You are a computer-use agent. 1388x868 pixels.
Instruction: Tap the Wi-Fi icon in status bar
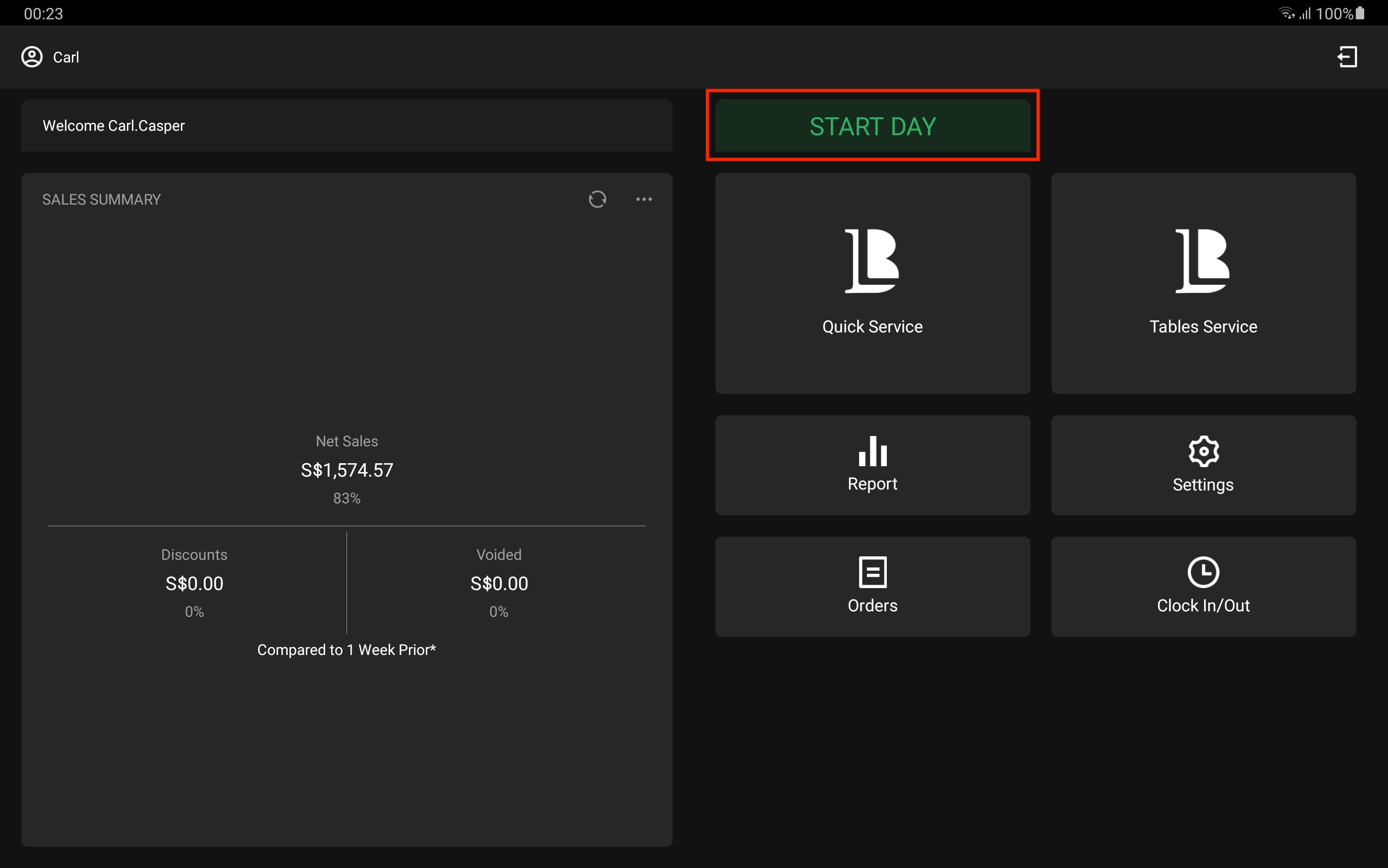pyautogui.click(x=1286, y=13)
